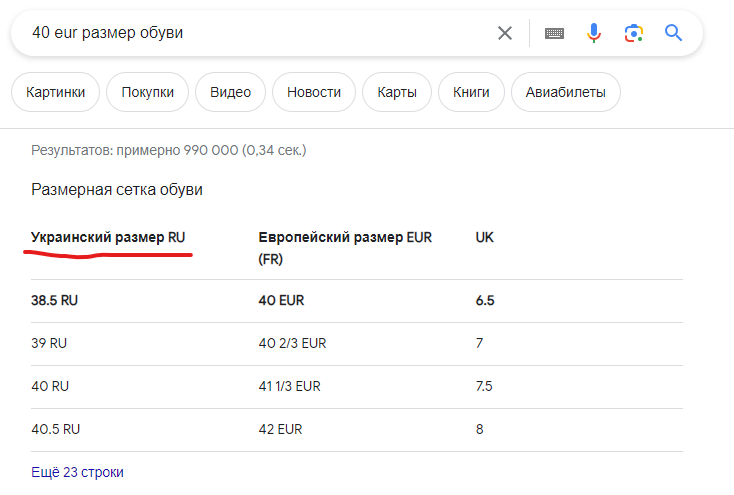Select the 40 RU table cell
The width and height of the screenshot is (734, 495).
click(x=50, y=386)
